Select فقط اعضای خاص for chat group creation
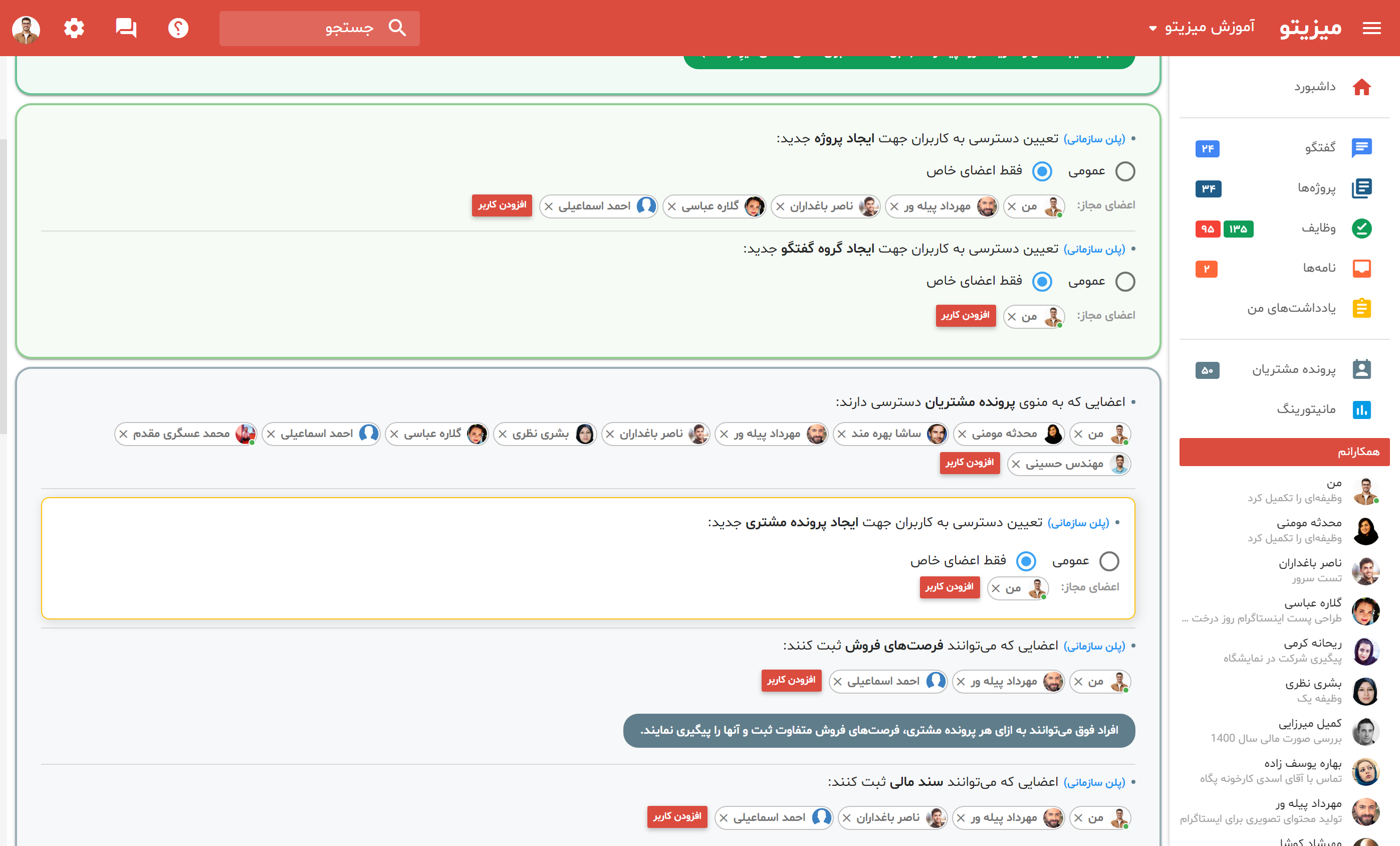Viewport: 1400px width, 846px height. (1042, 282)
